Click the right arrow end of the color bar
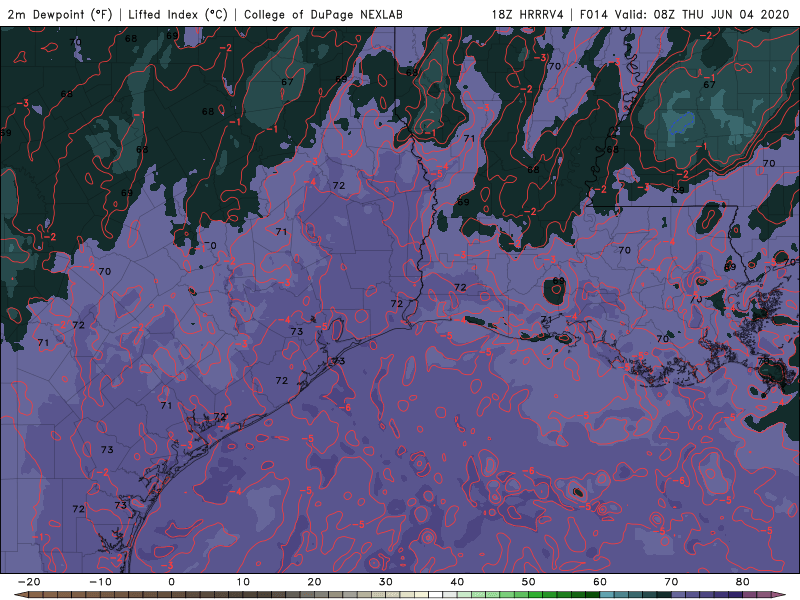This screenshot has width=800, height=600. (x=779, y=595)
